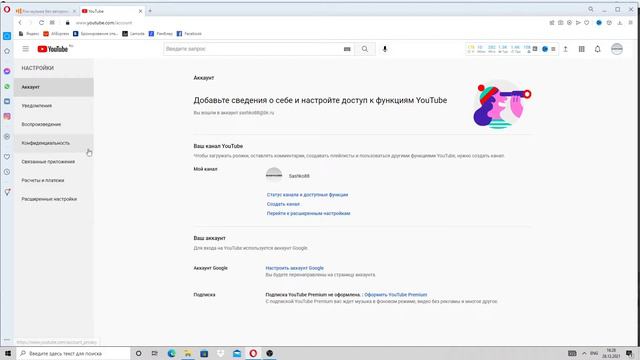Open Lamoda bookmark
The height and width of the screenshot is (360, 640).
133,34
